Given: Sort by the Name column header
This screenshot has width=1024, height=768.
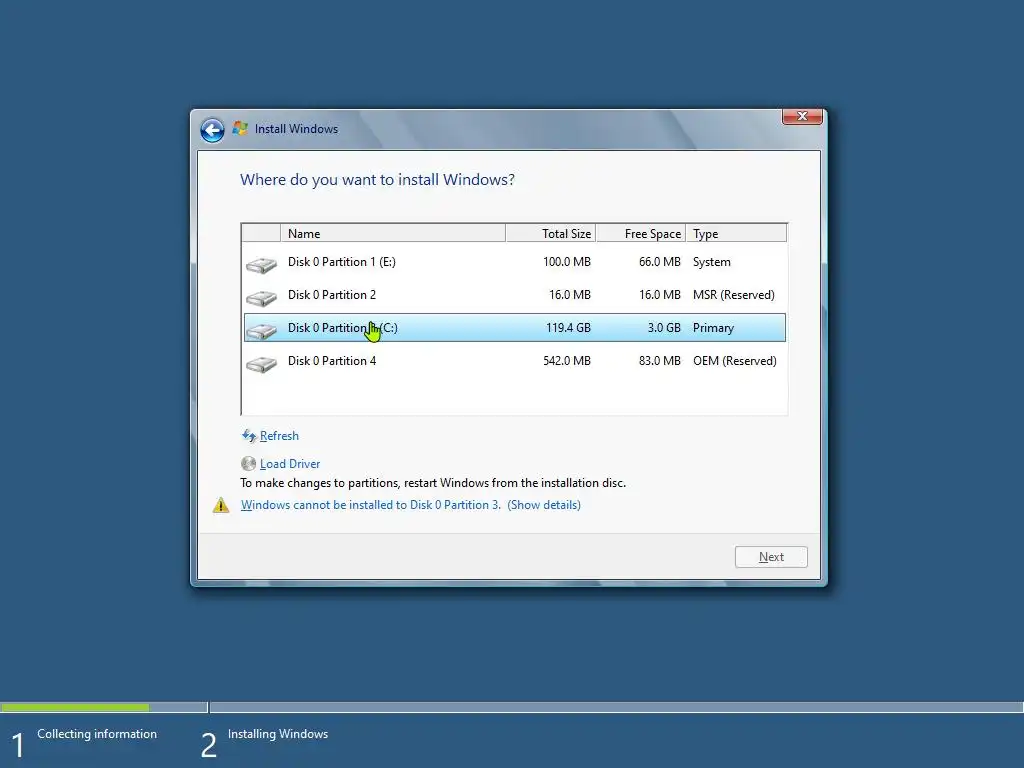Looking at the screenshot, I should click(393, 233).
